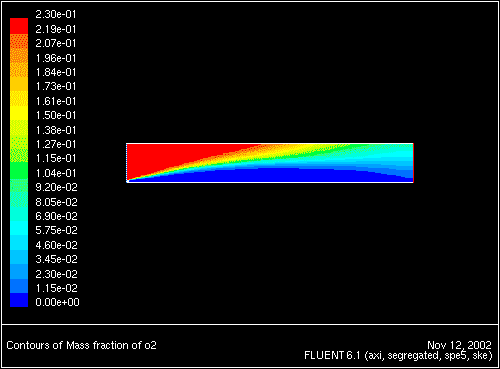The width and height of the screenshot is (500, 369).
Task: Click the solid yellow colorbar band
Action: pyautogui.click(x=19, y=113)
